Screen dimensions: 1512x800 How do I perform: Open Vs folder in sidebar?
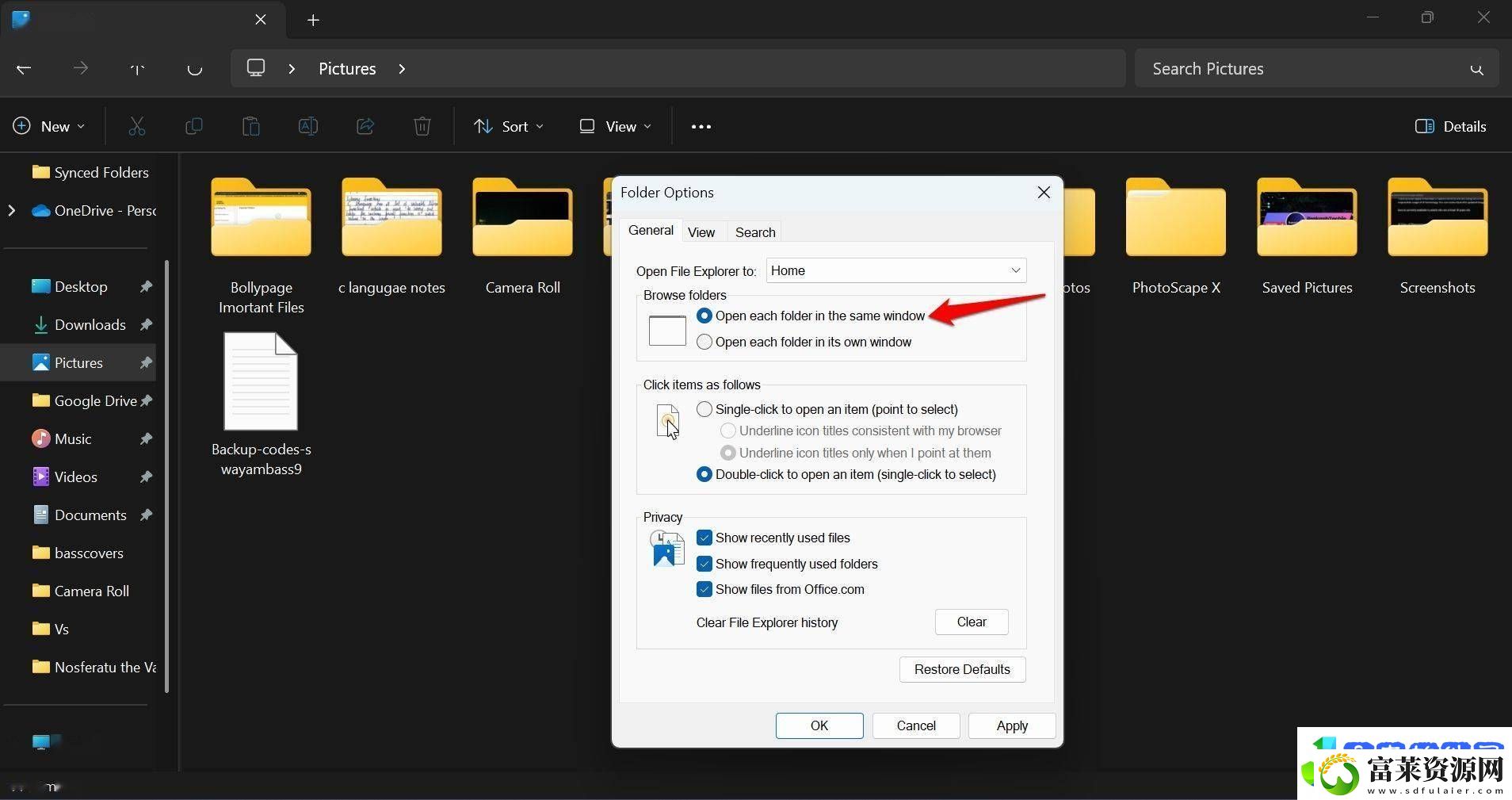[x=51, y=629]
